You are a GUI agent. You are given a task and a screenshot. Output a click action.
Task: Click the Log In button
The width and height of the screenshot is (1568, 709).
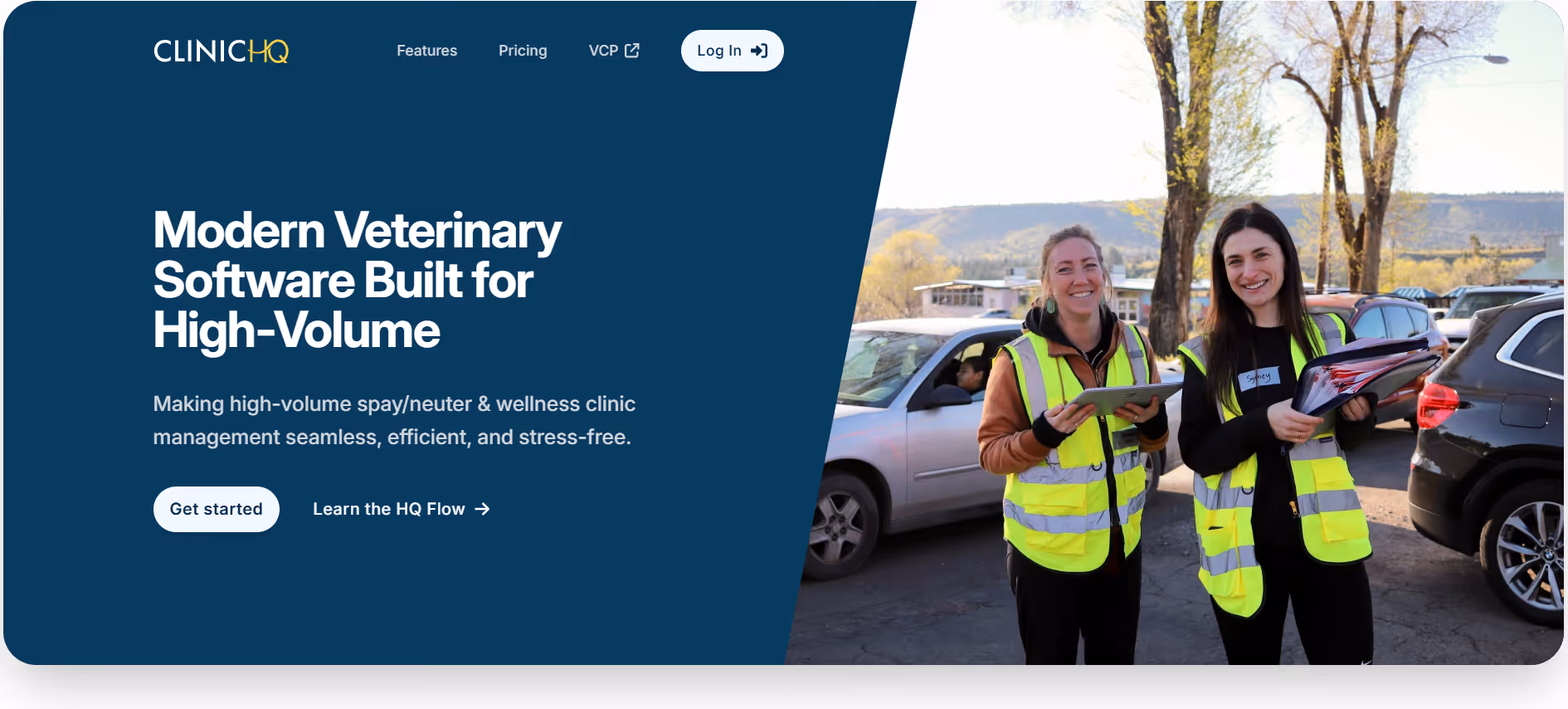pyautogui.click(x=732, y=51)
